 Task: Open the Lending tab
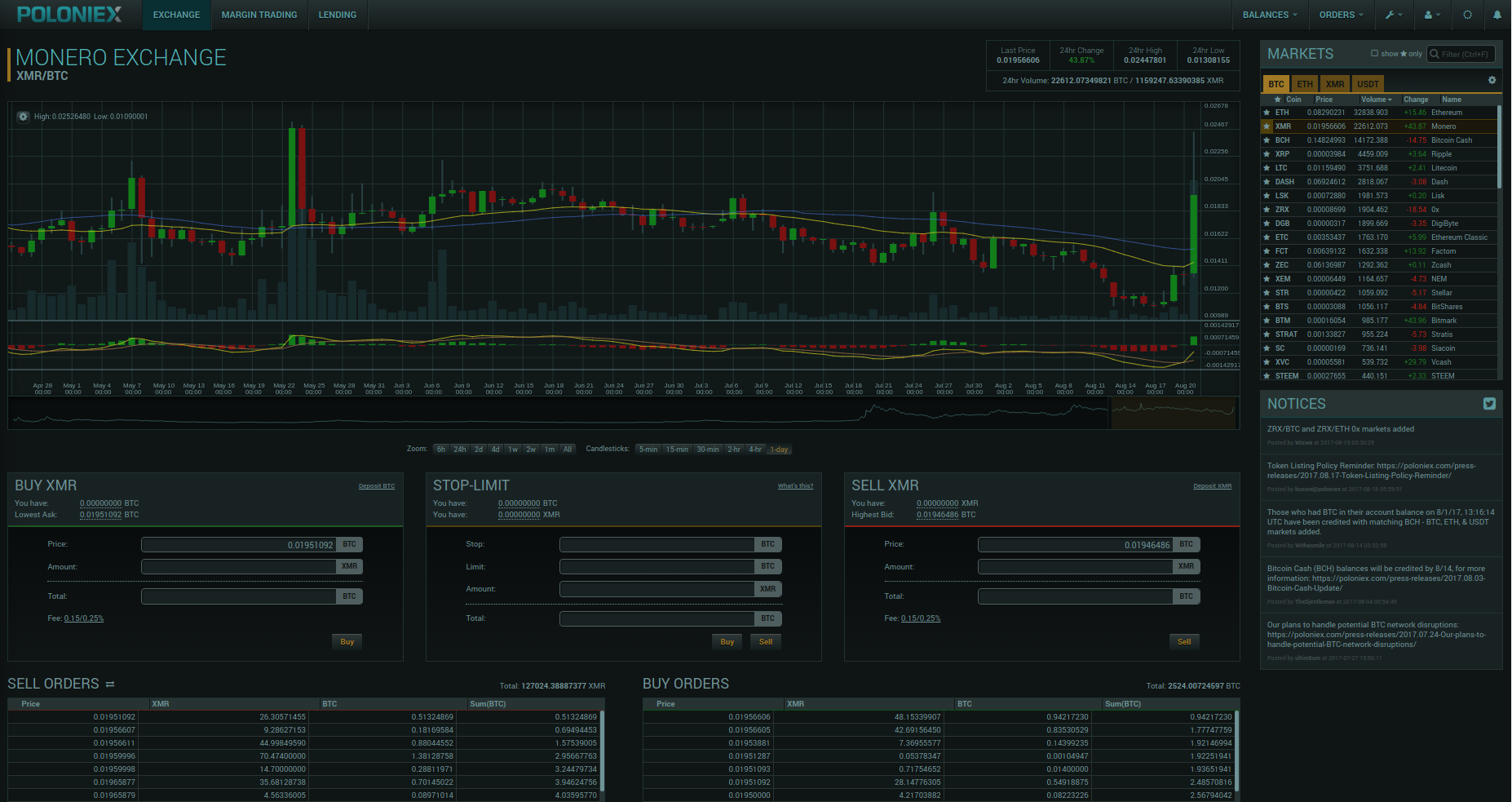338,15
